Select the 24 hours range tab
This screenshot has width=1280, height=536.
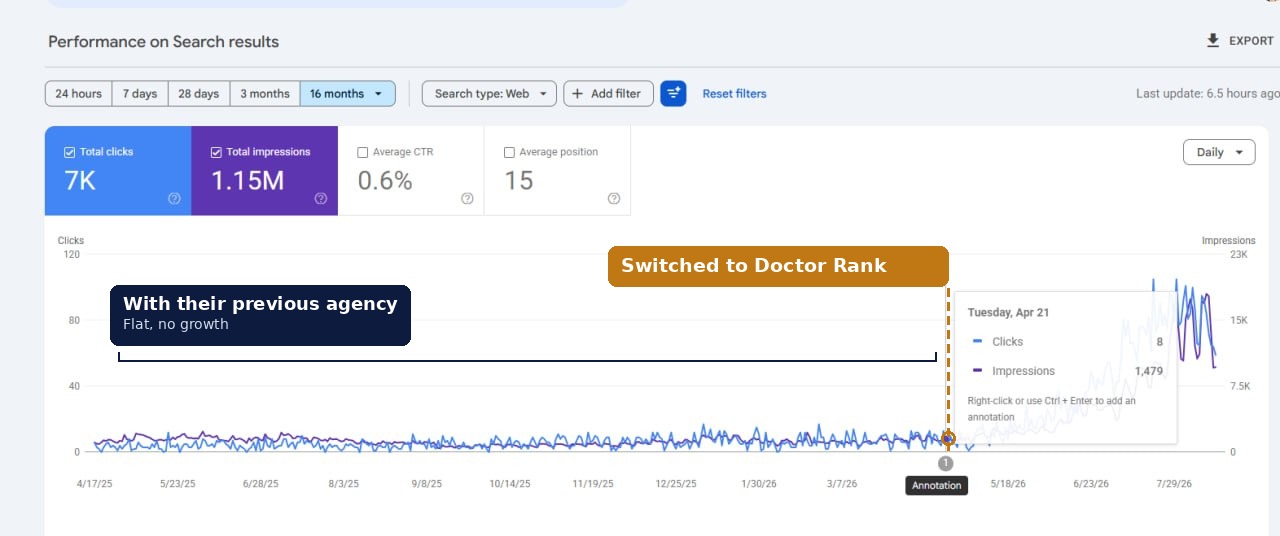(x=78, y=94)
